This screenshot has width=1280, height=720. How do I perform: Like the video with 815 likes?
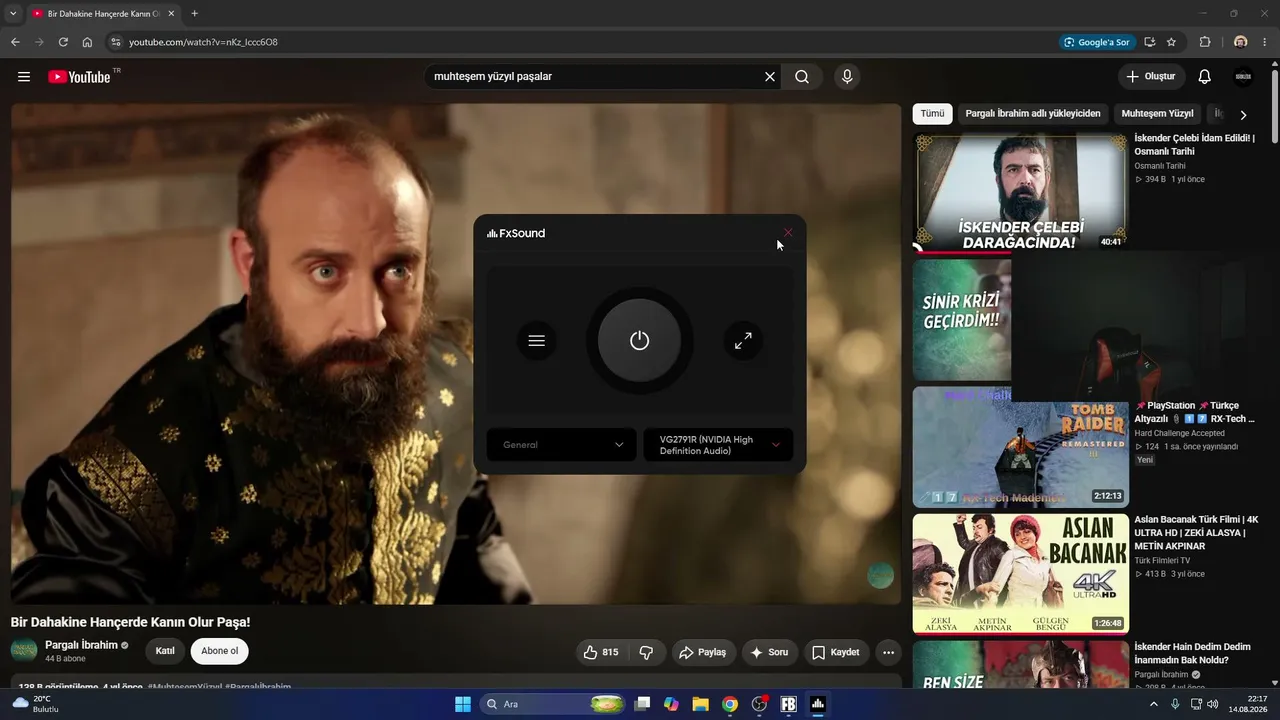pyautogui.click(x=601, y=652)
